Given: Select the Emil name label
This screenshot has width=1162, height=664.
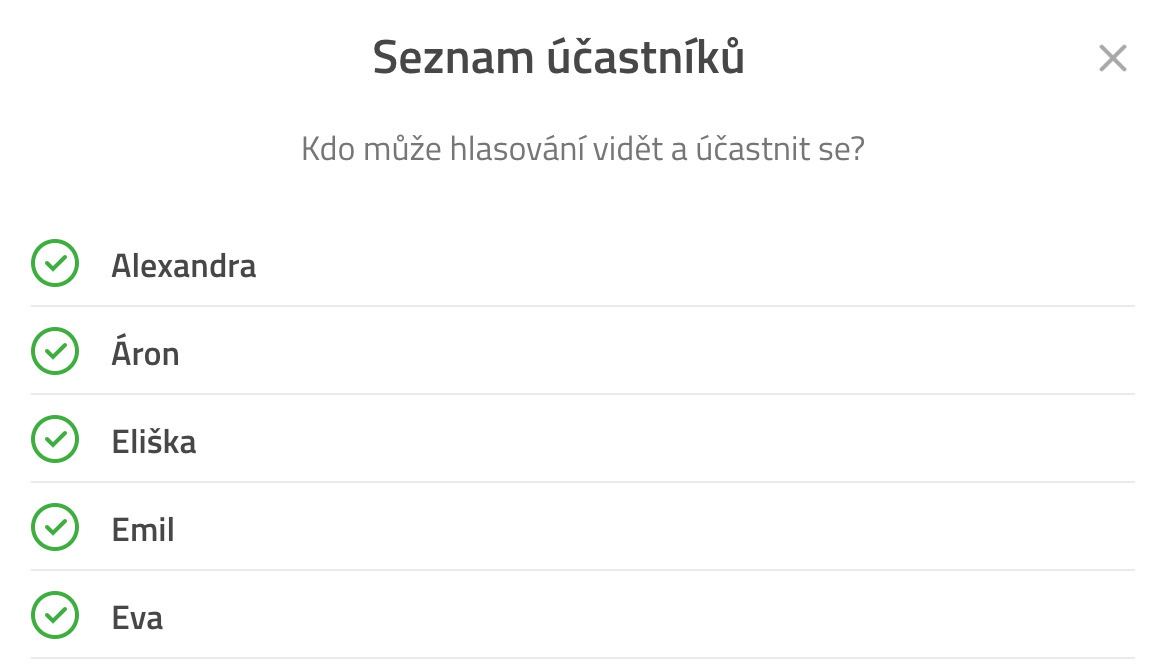Looking at the screenshot, I should (143, 530).
